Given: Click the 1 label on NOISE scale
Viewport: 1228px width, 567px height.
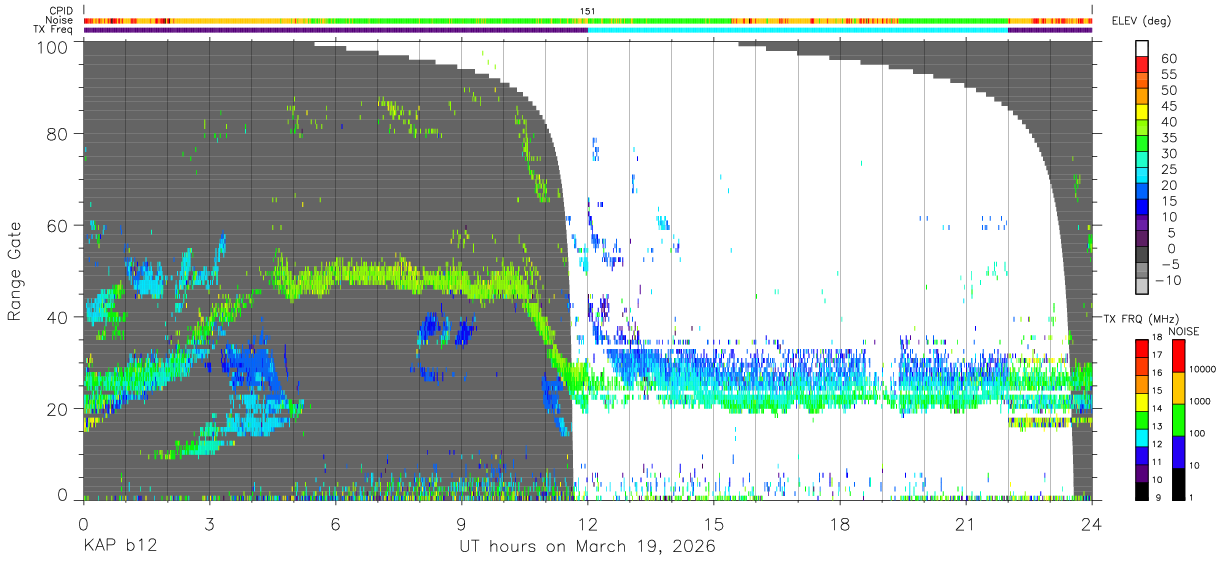Looking at the screenshot, I should pyautogui.click(x=1191, y=497).
